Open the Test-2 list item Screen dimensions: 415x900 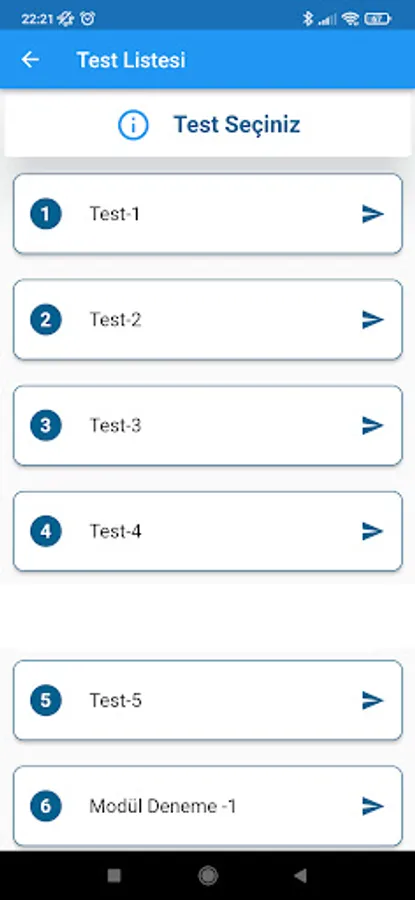(208, 320)
